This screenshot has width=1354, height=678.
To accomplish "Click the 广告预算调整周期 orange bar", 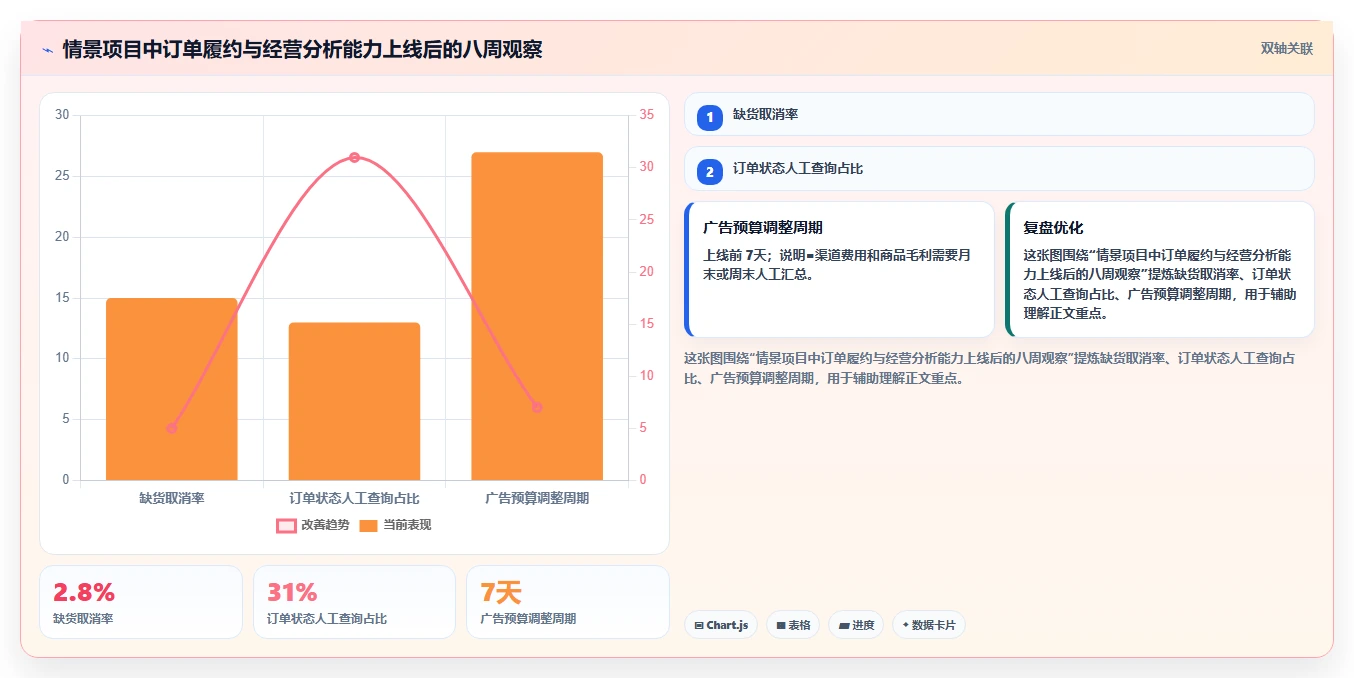I will tap(537, 316).
